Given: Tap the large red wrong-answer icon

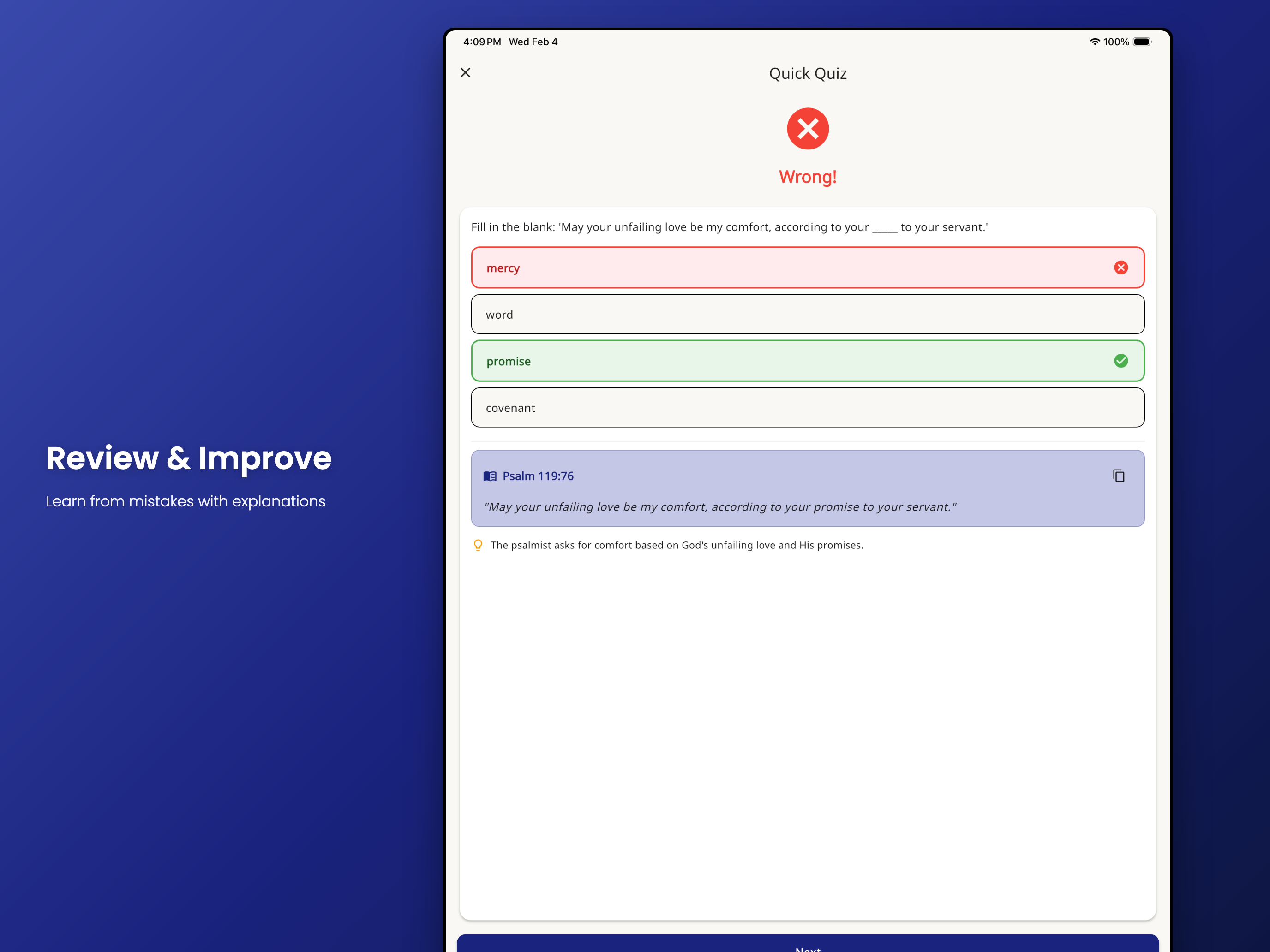Looking at the screenshot, I should pos(807,129).
